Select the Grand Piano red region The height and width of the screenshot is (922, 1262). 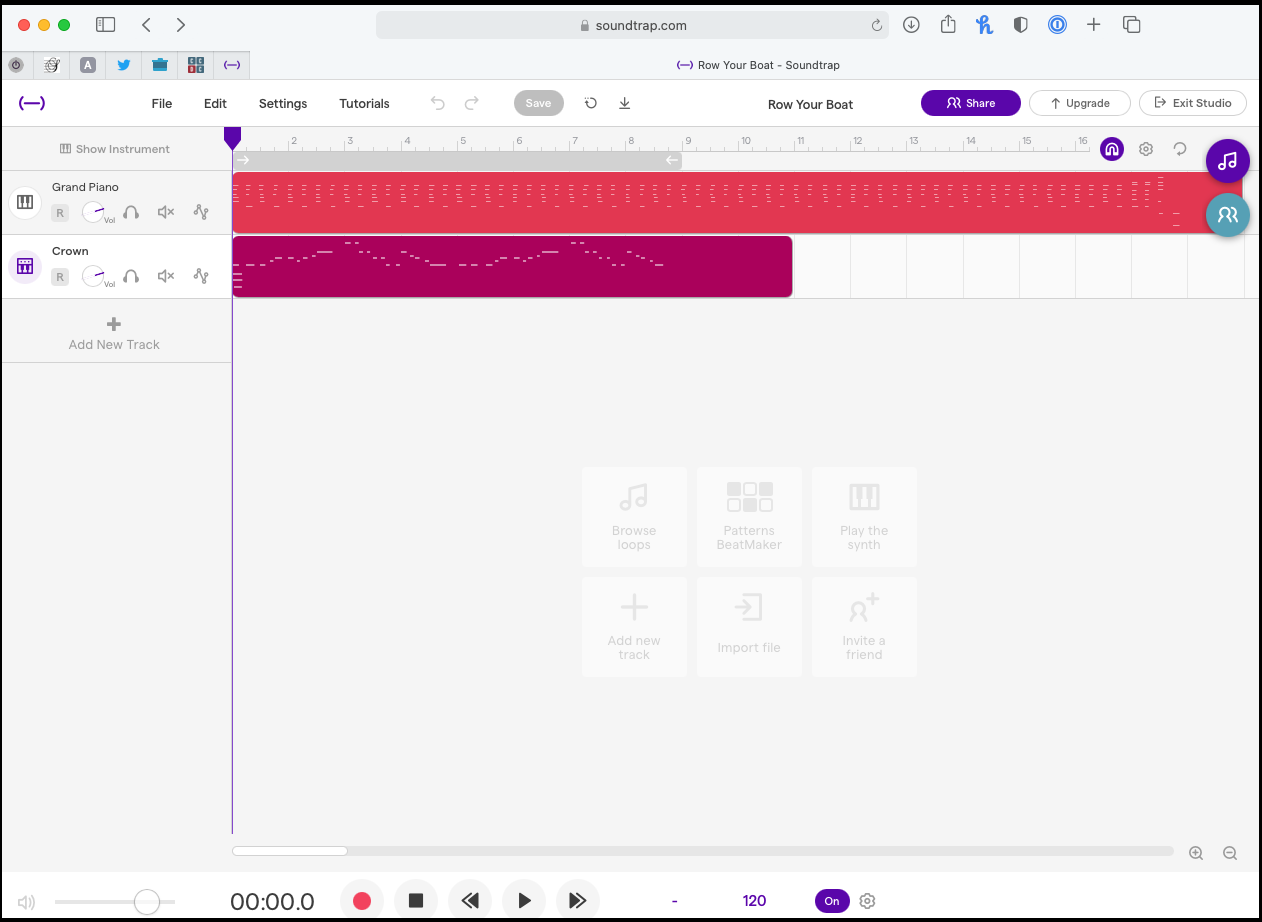coord(737,203)
